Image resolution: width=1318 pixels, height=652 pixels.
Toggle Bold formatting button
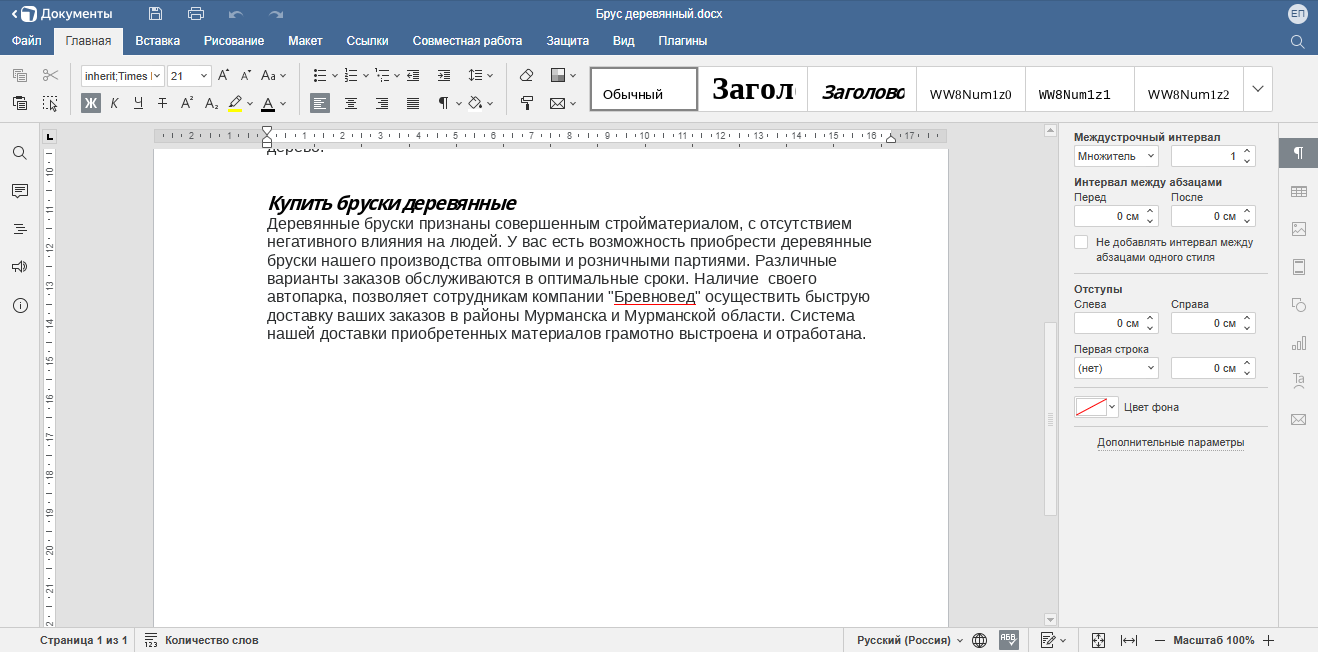point(91,103)
